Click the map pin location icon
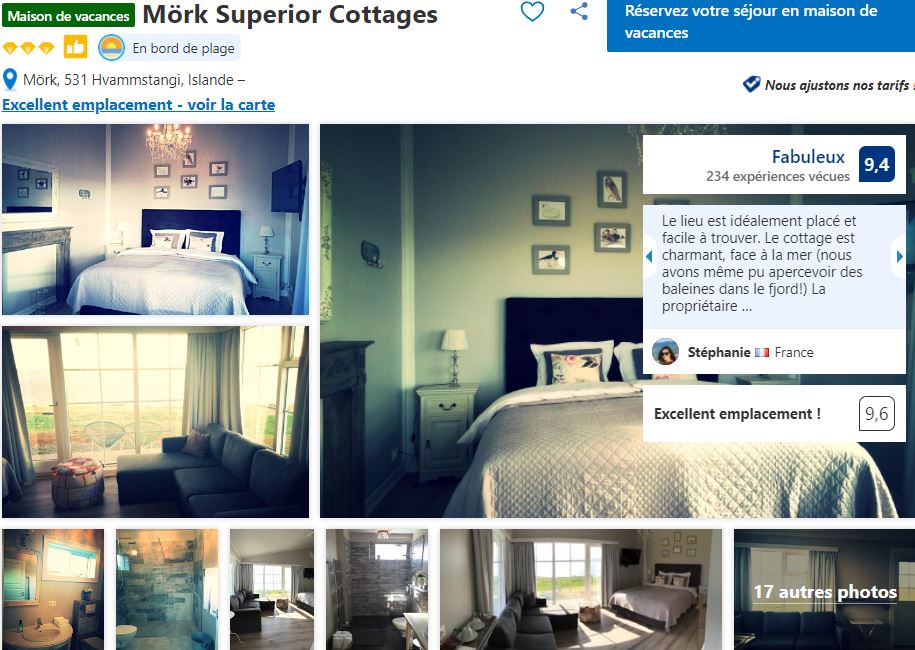Image resolution: width=915 pixels, height=650 pixels. pyautogui.click(x=10, y=80)
